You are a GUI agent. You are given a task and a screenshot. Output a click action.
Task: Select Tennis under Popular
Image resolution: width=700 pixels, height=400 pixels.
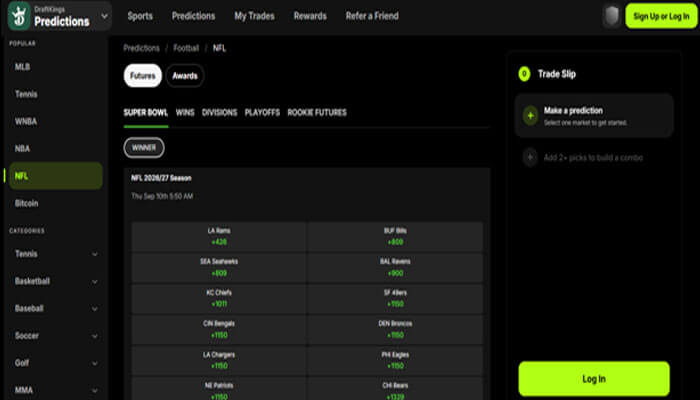click(55, 94)
